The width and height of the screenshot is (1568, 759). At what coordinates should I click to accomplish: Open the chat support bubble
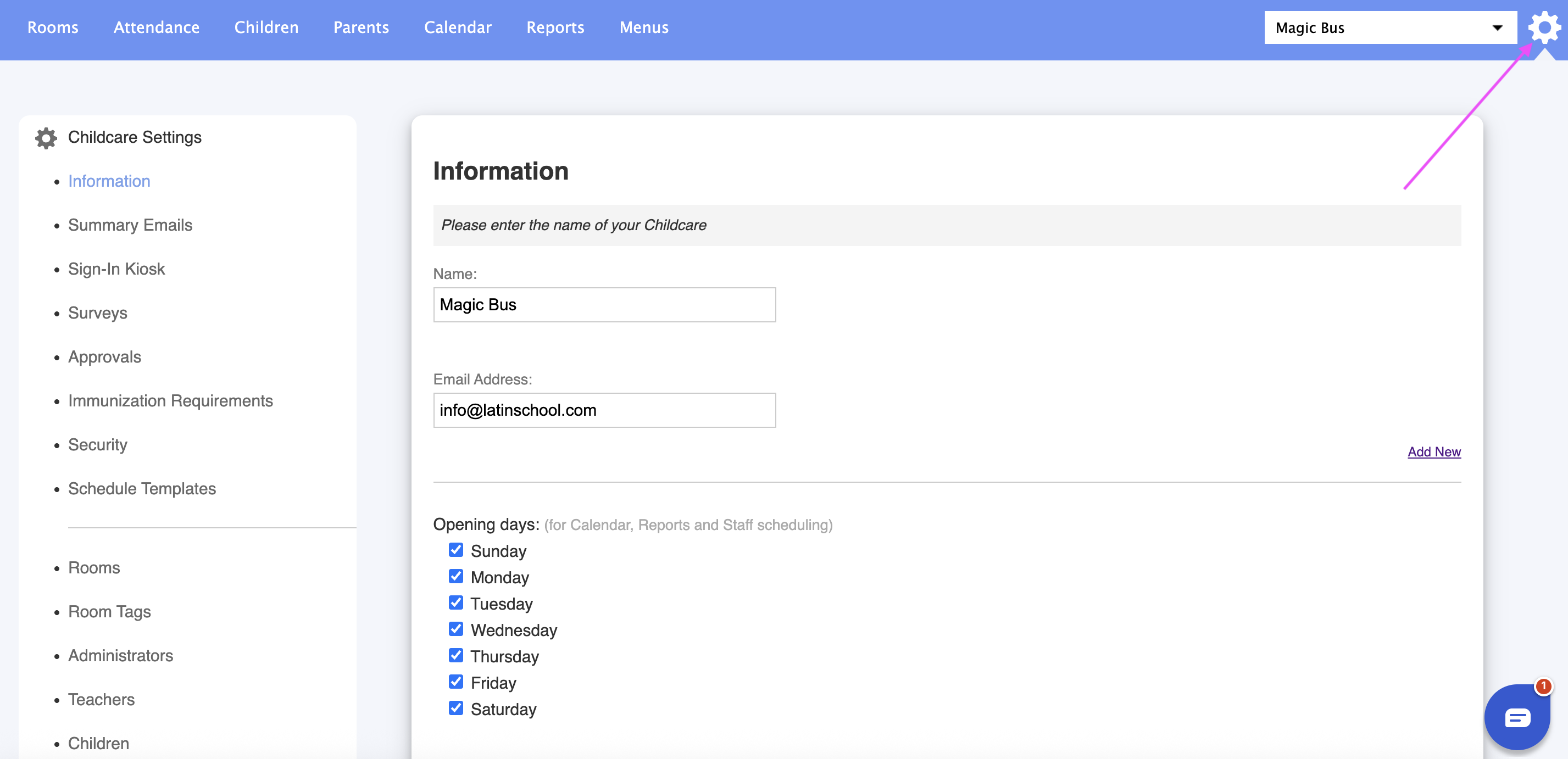pyautogui.click(x=1517, y=717)
